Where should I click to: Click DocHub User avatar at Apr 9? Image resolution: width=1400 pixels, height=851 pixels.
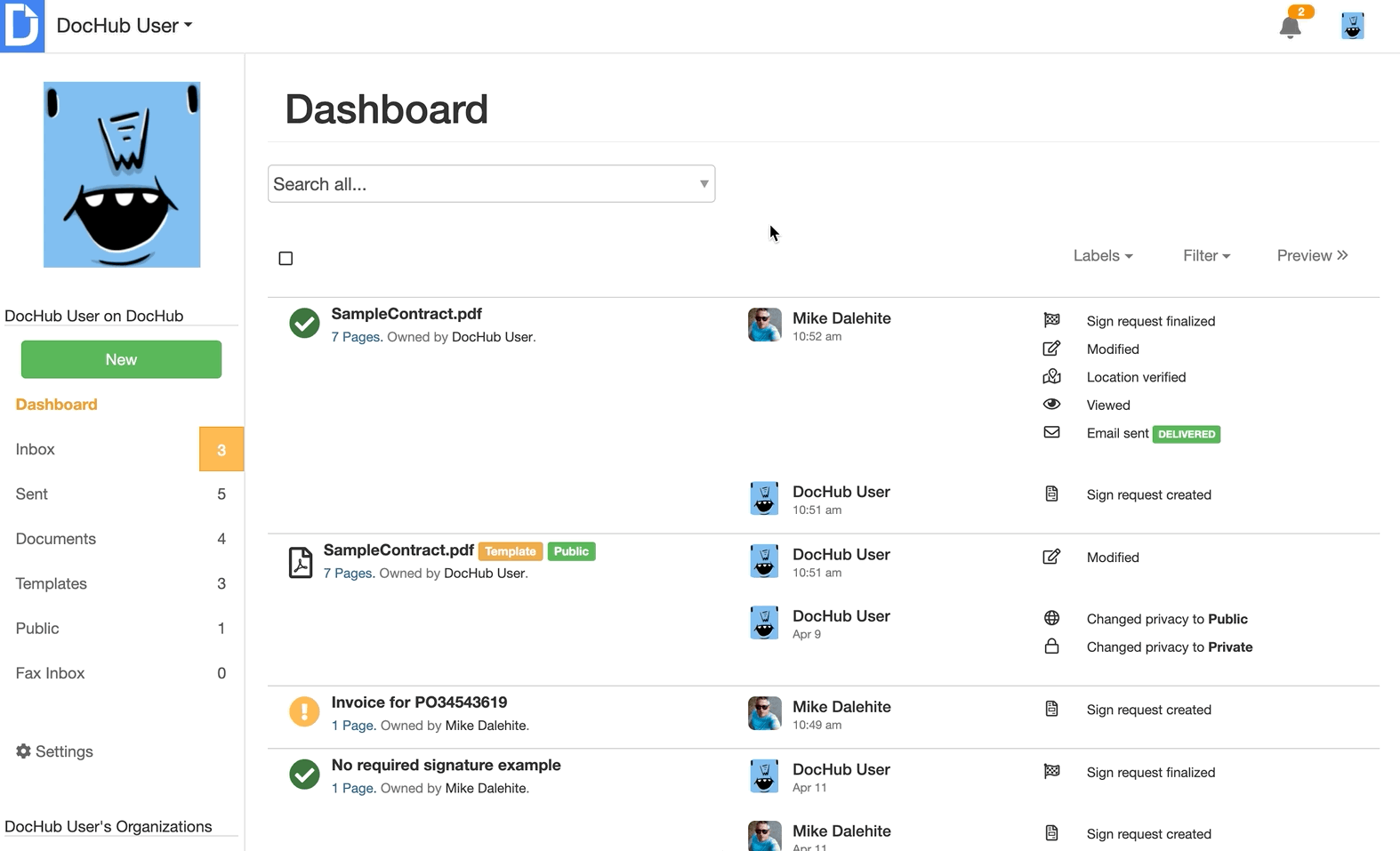coord(764,623)
